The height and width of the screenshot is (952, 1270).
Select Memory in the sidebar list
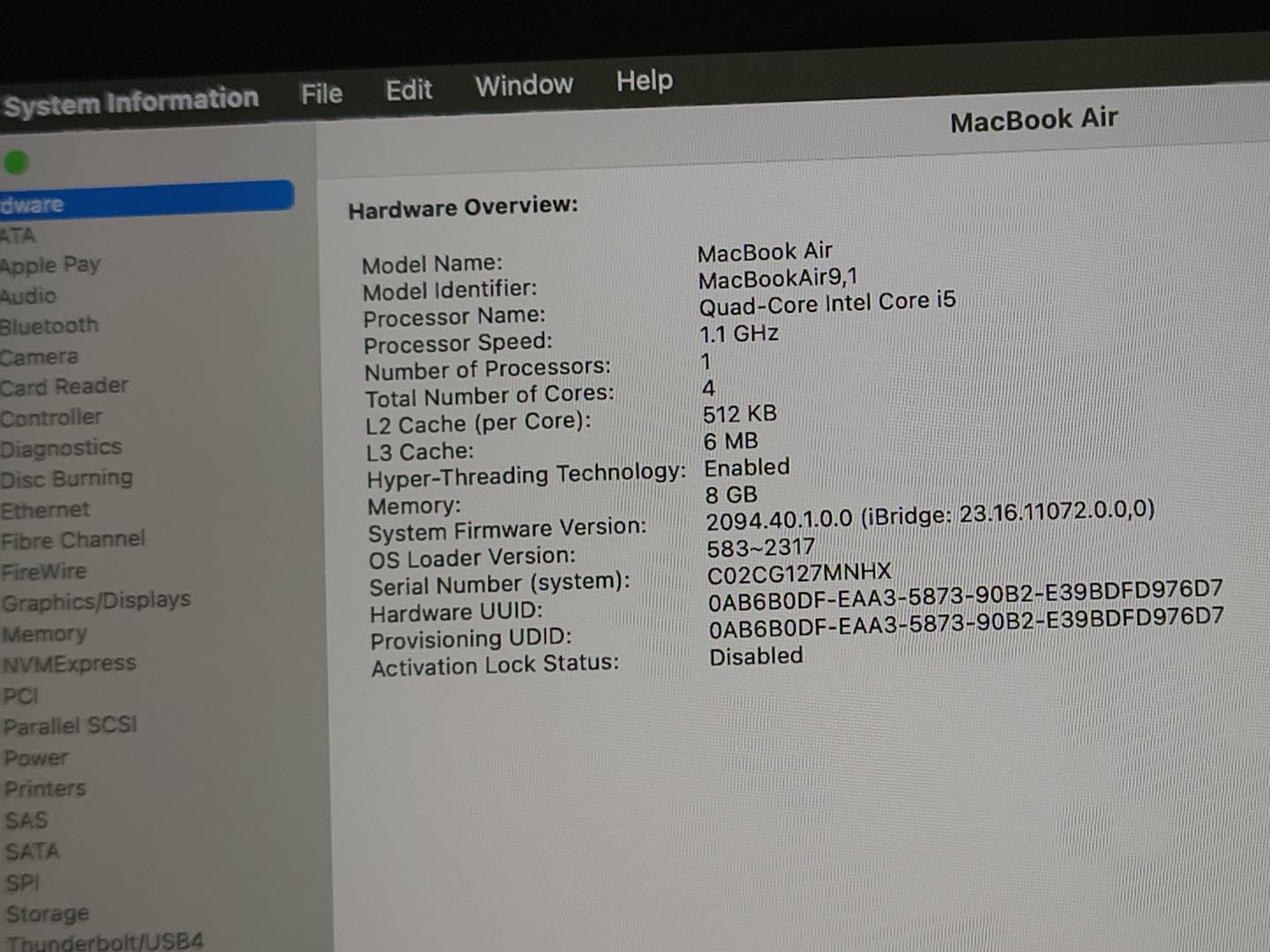pos(45,633)
